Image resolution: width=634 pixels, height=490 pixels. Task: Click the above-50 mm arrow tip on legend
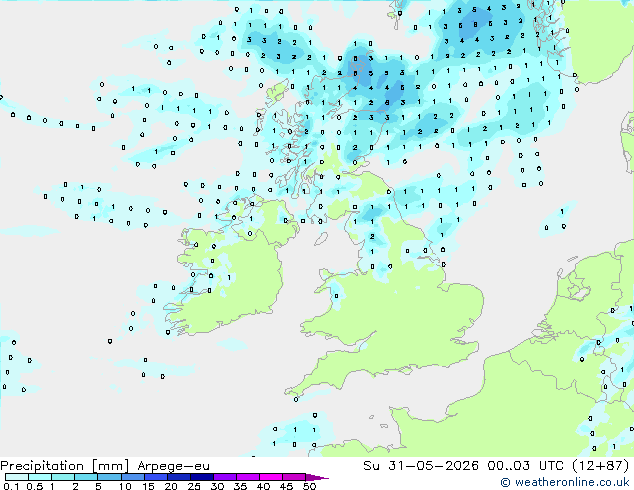317,477
